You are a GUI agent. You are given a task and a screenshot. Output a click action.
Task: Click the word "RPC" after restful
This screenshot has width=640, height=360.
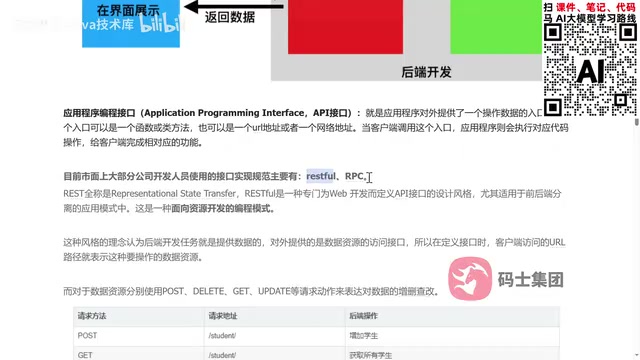coord(354,176)
